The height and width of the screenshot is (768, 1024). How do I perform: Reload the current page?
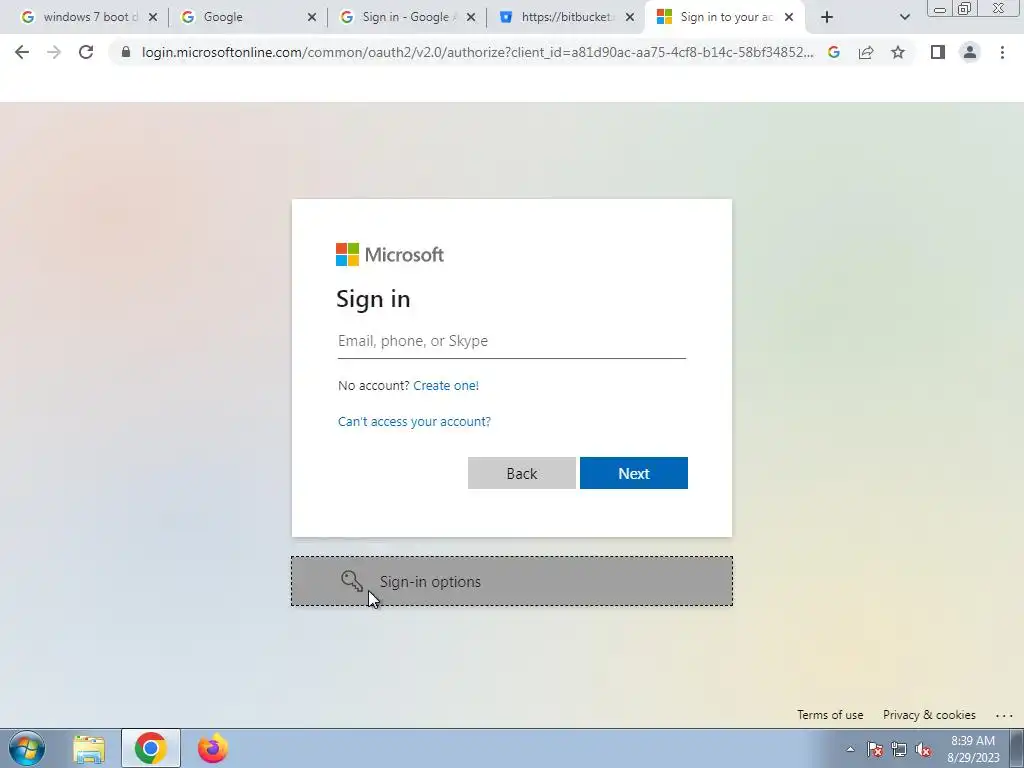[x=86, y=52]
